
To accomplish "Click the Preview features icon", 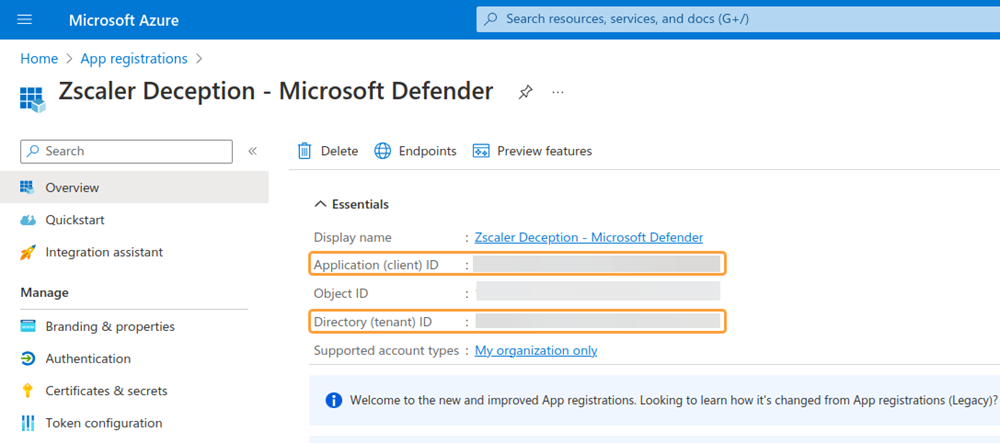I will tap(480, 151).
